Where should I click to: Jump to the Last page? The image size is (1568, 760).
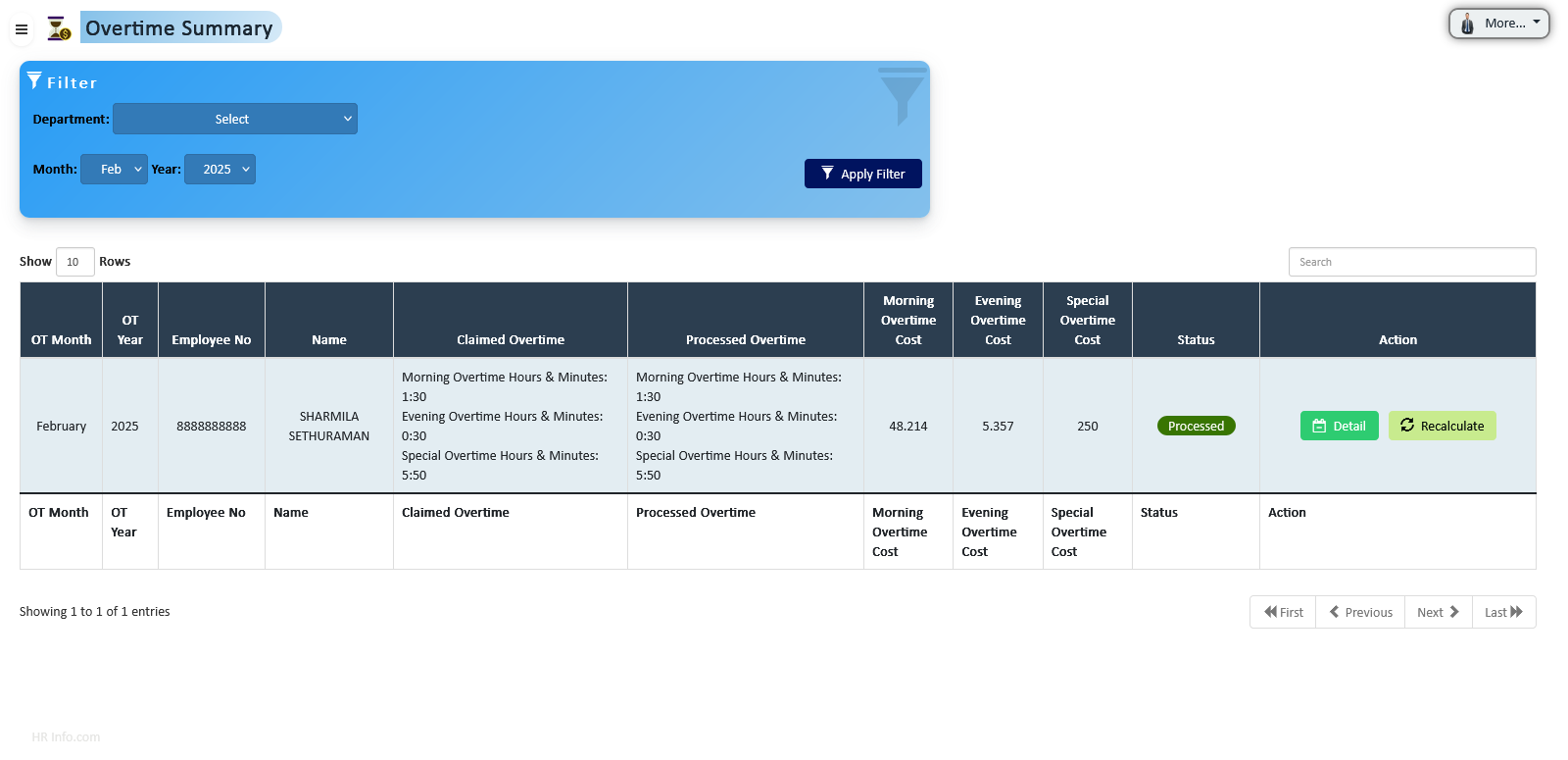1503,612
